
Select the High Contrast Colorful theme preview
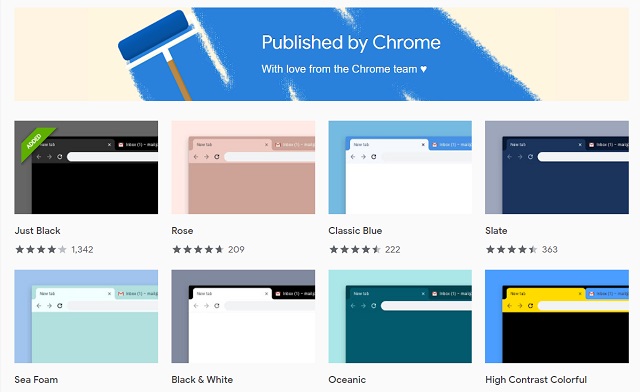557,316
